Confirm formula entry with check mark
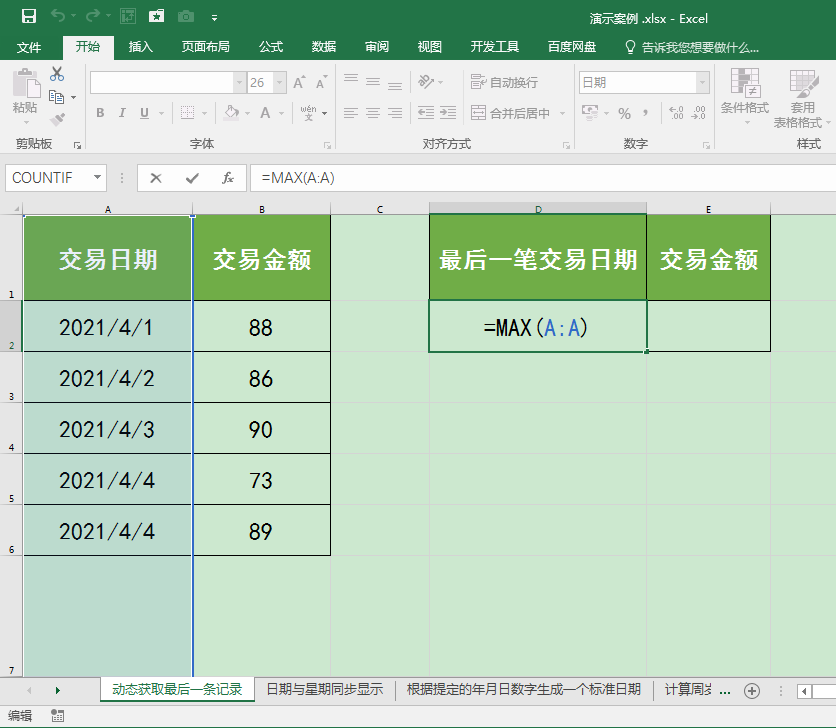 coord(192,178)
